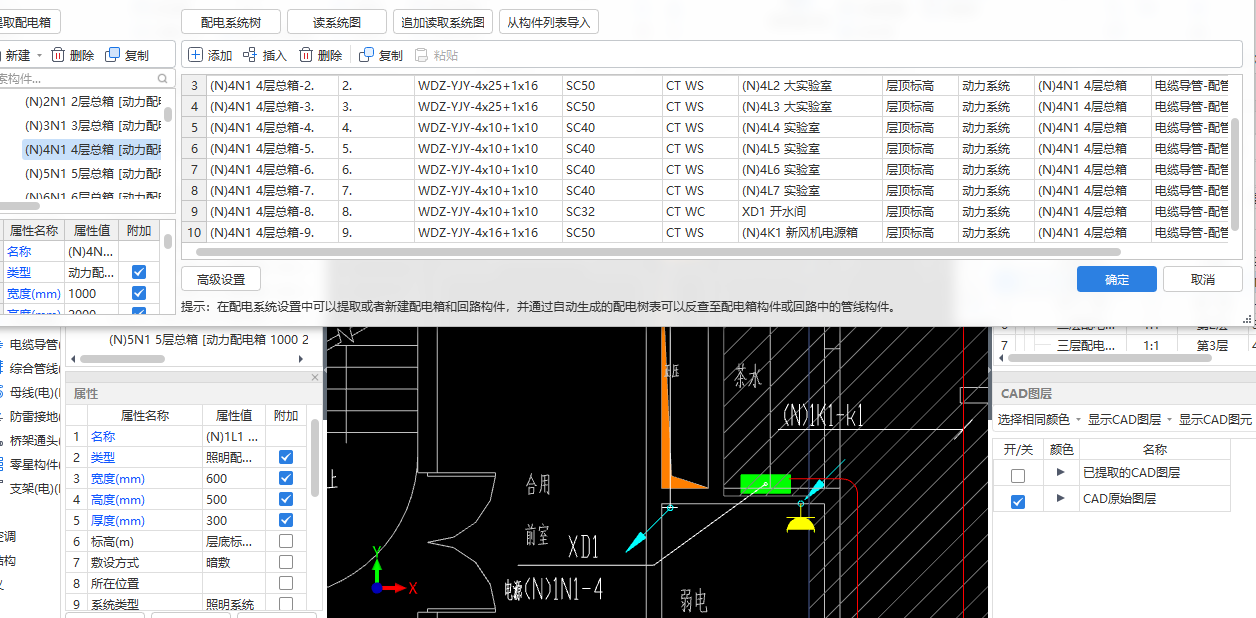This screenshot has width=1256, height=618.
Task: Select (N)3N1 3层总箱 tree item
Action: point(92,125)
